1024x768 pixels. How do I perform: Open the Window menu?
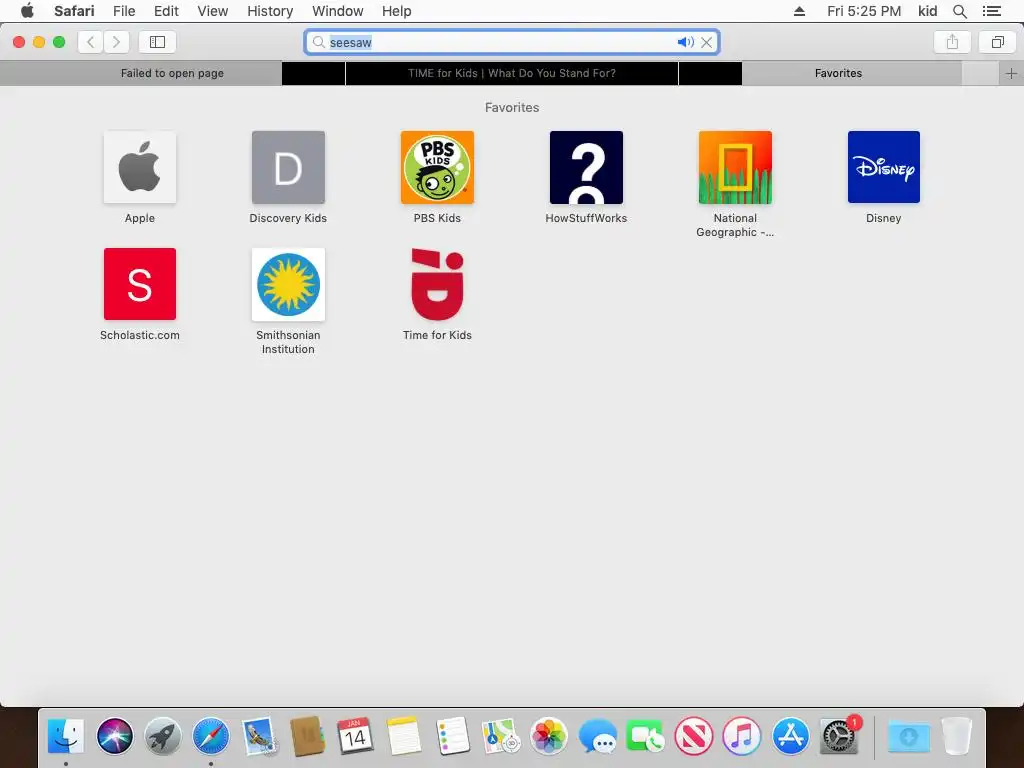pyautogui.click(x=338, y=11)
